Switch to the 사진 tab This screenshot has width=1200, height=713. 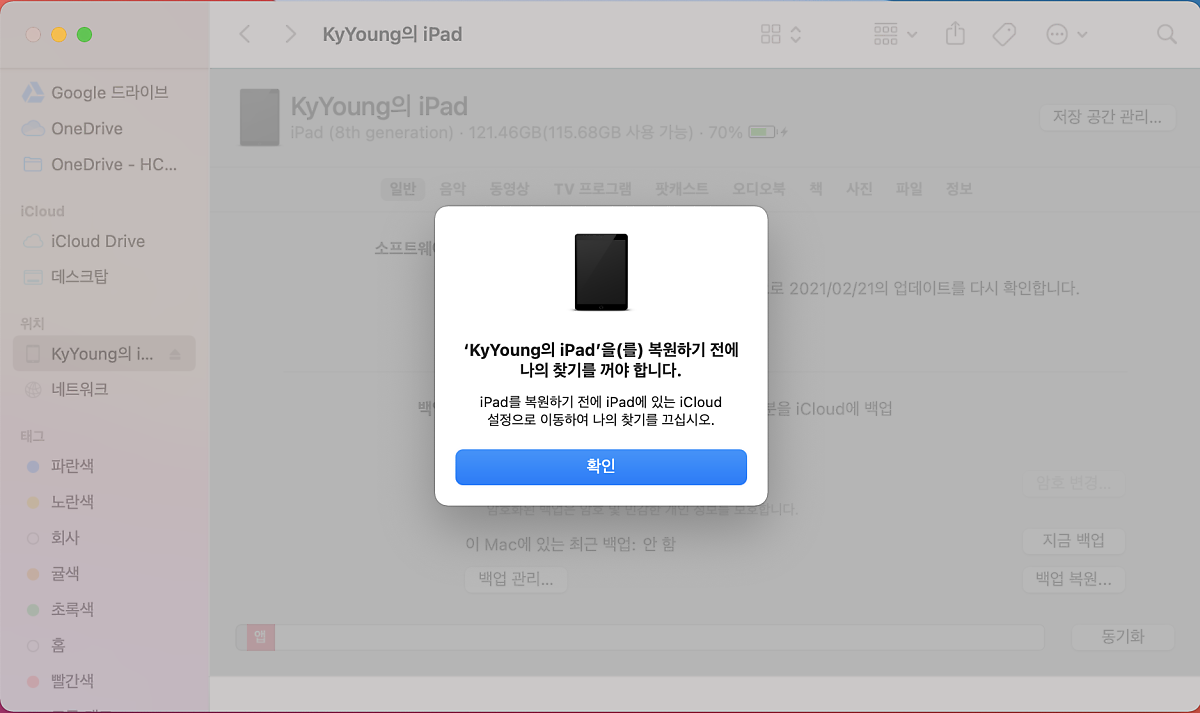(859, 189)
